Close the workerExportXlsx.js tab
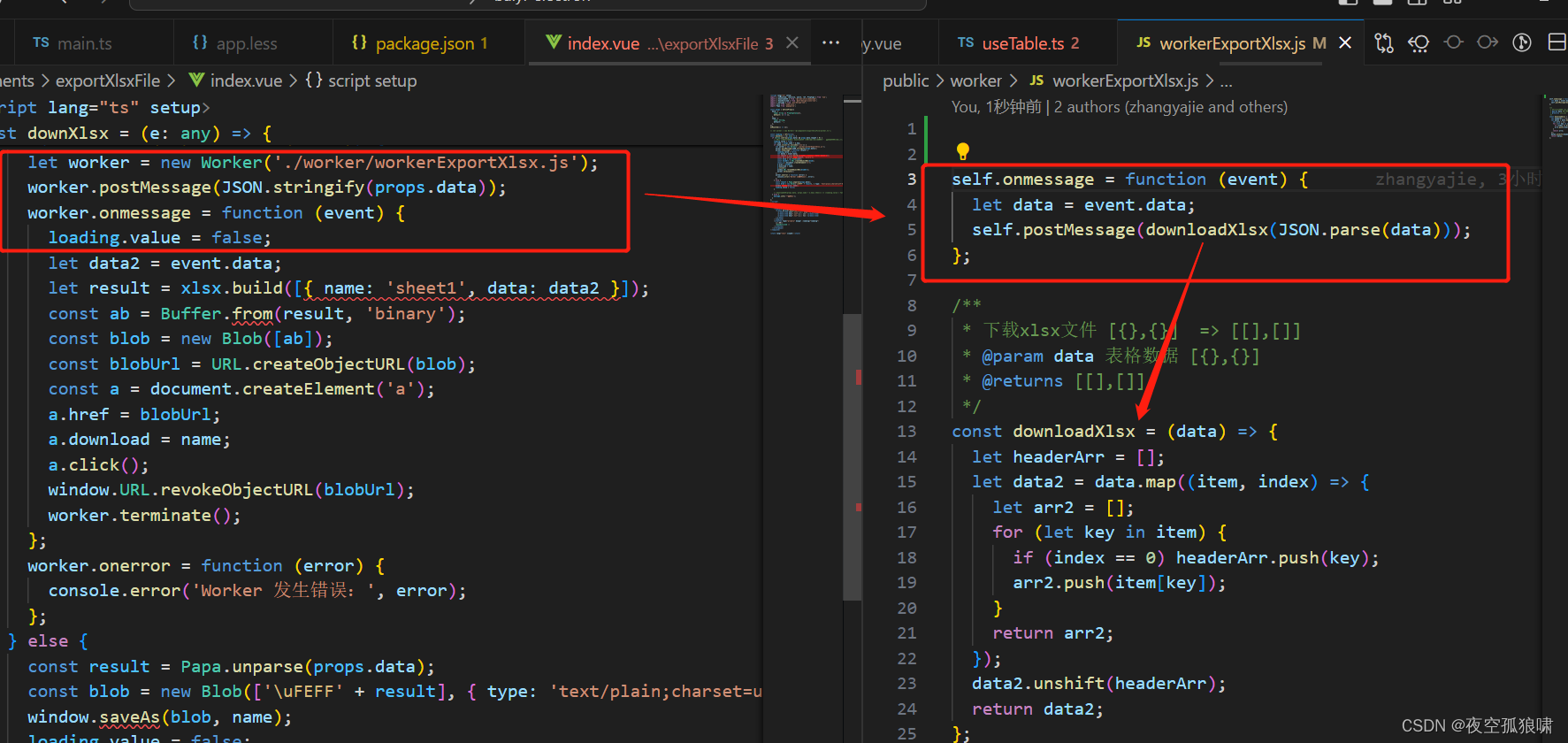The image size is (1568, 743). click(1345, 42)
